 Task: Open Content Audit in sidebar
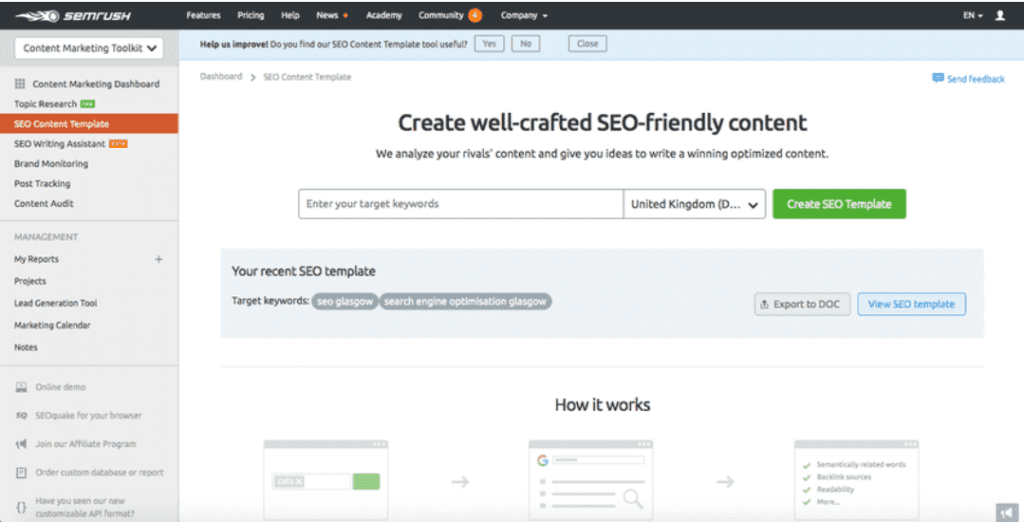pyautogui.click(x=44, y=204)
